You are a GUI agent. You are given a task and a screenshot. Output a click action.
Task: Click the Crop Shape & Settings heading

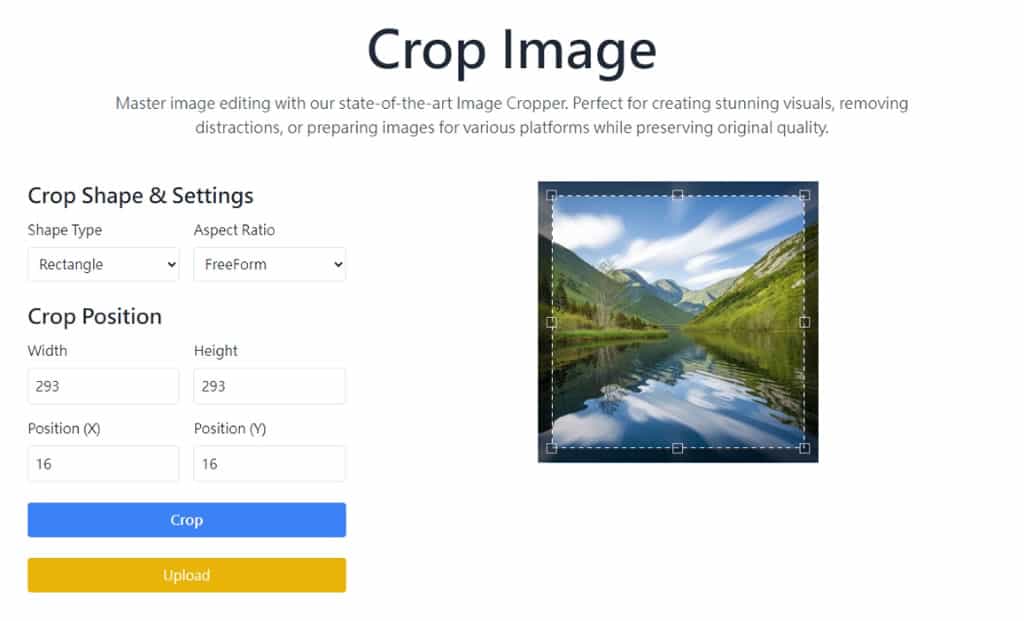tap(141, 196)
